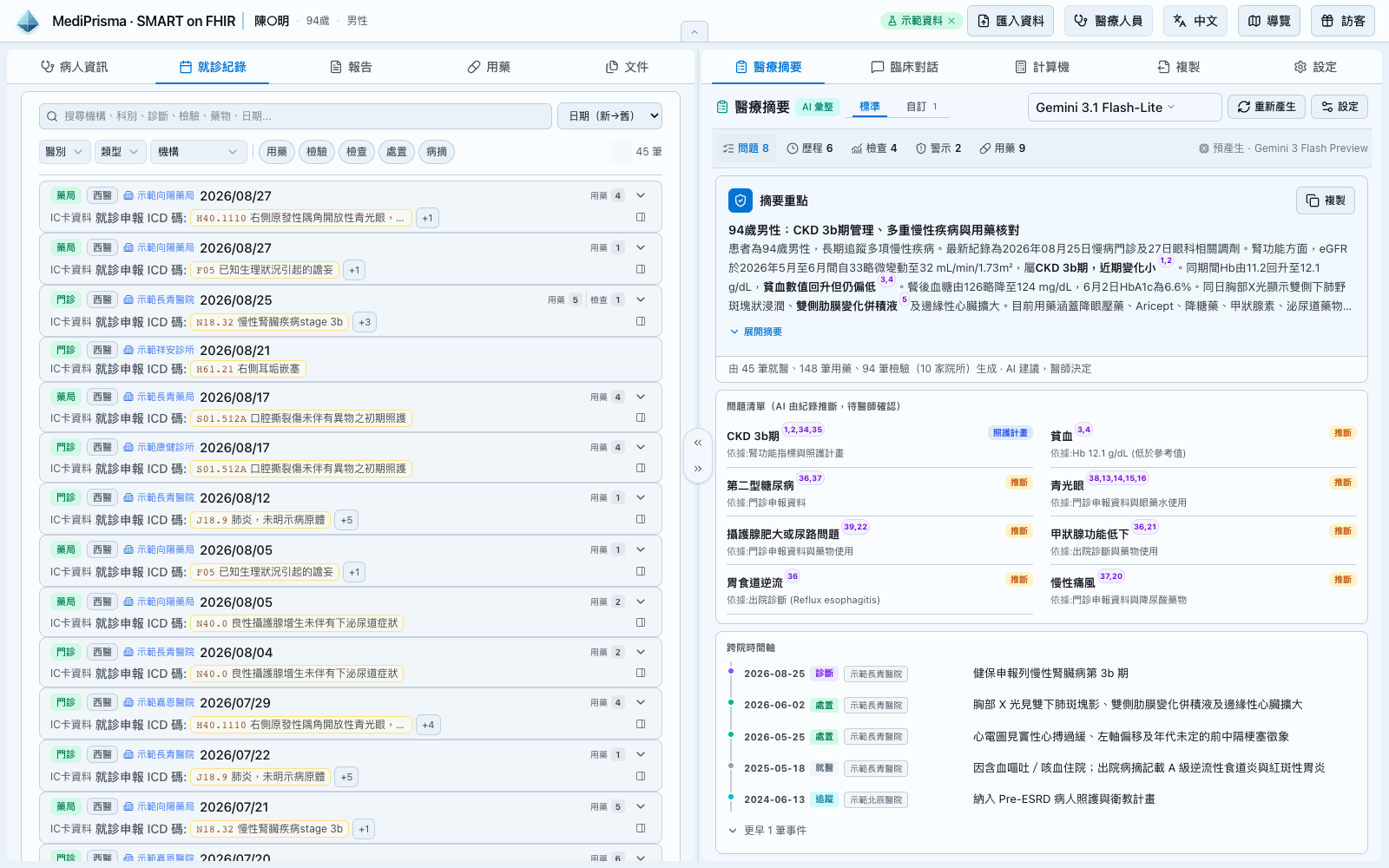This screenshot has width=1389, height=868.
Task: Open the 臨床對話 tab
Action: click(x=905, y=67)
